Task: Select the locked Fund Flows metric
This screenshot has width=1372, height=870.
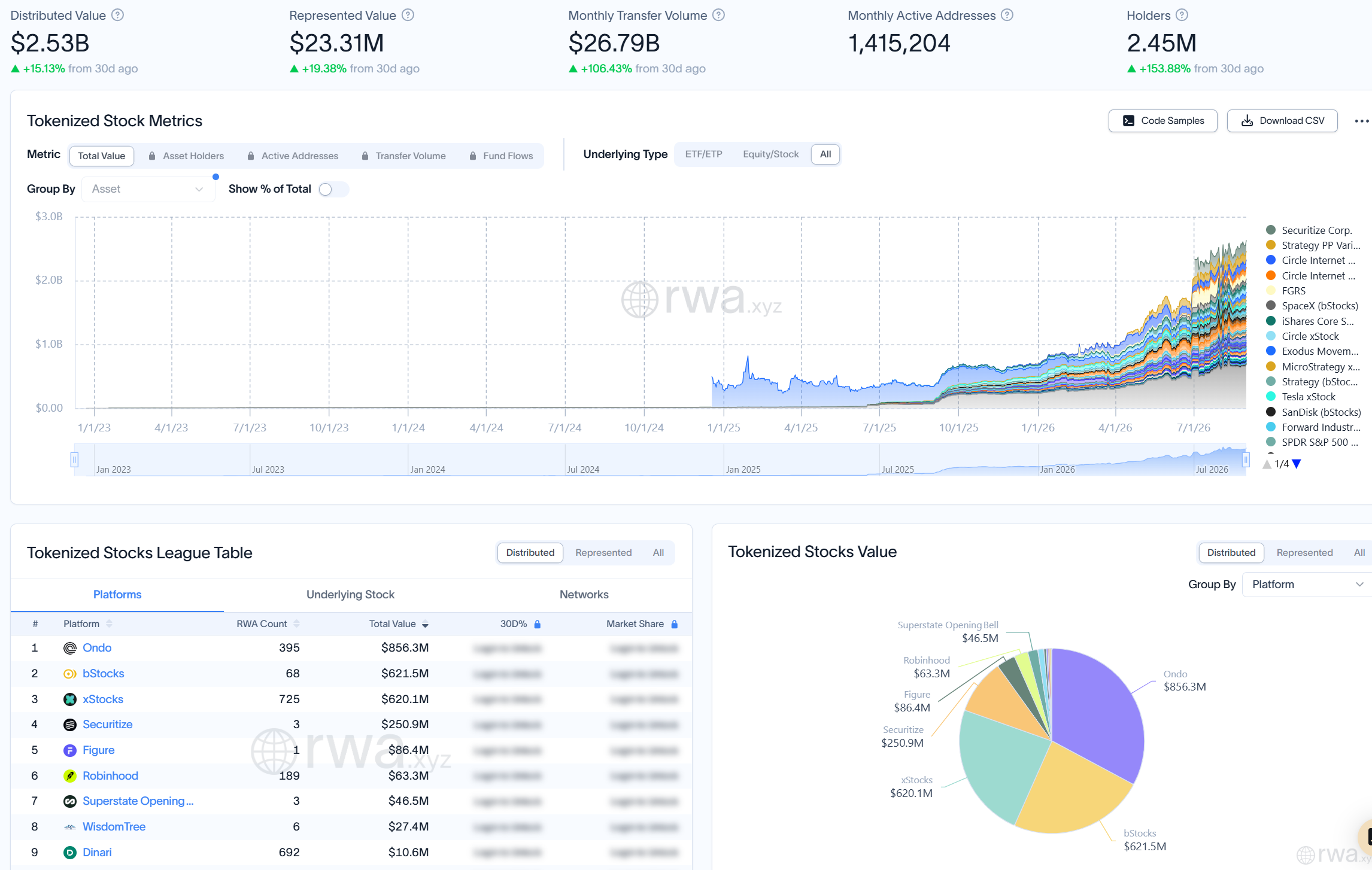Action: [501, 156]
